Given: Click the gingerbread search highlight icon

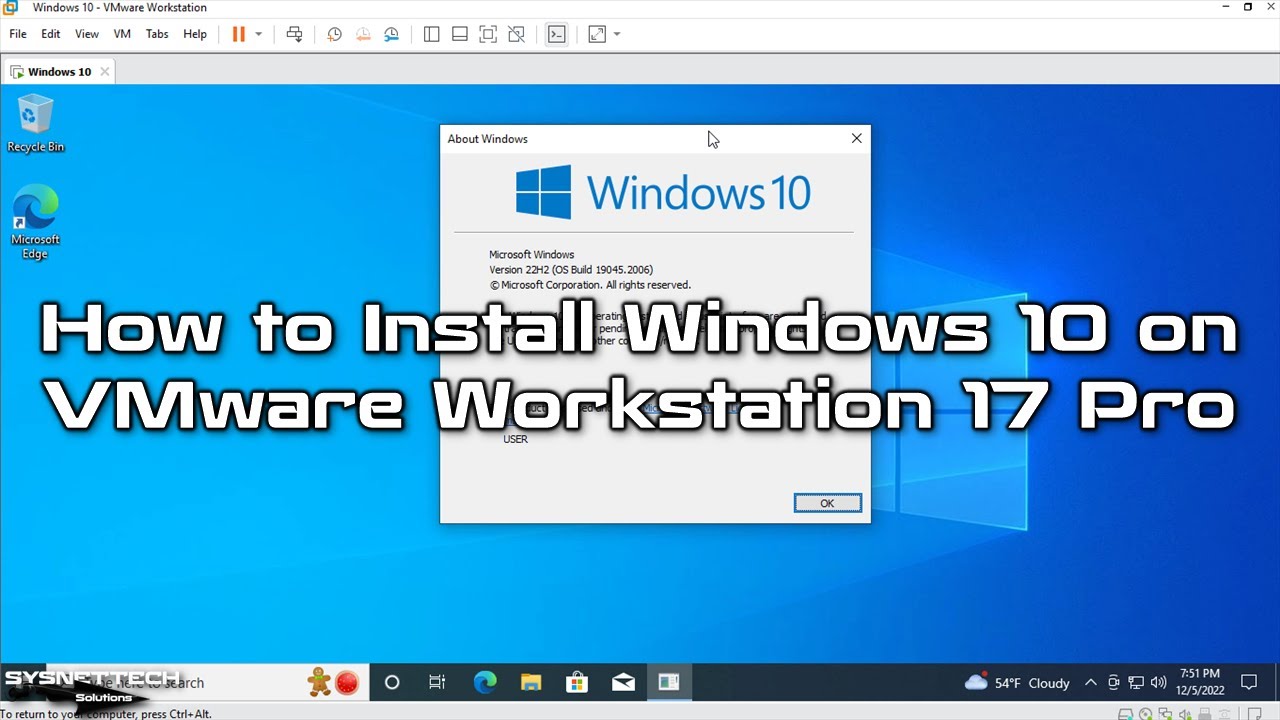Looking at the screenshot, I should (x=319, y=682).
